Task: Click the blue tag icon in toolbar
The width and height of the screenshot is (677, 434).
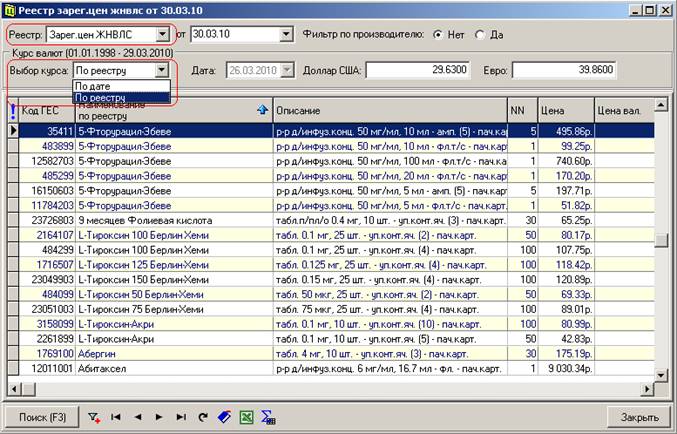Action: pyautogui.click(x=224, y=416)
